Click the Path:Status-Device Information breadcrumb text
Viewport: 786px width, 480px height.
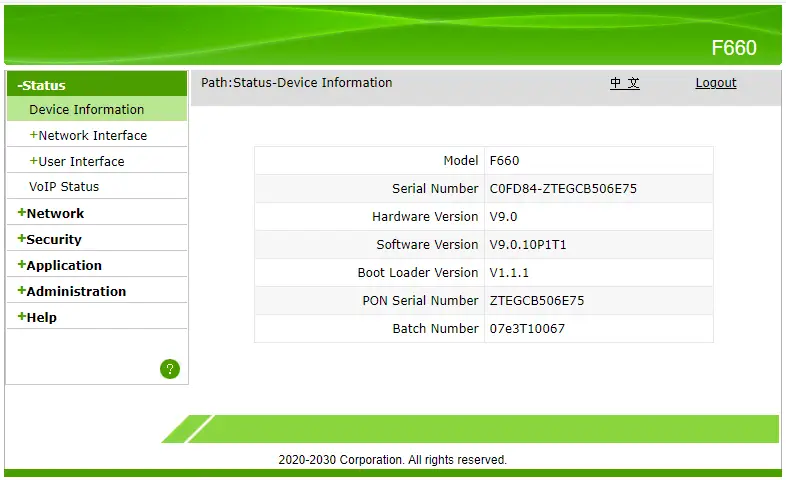tap(297, 83)
